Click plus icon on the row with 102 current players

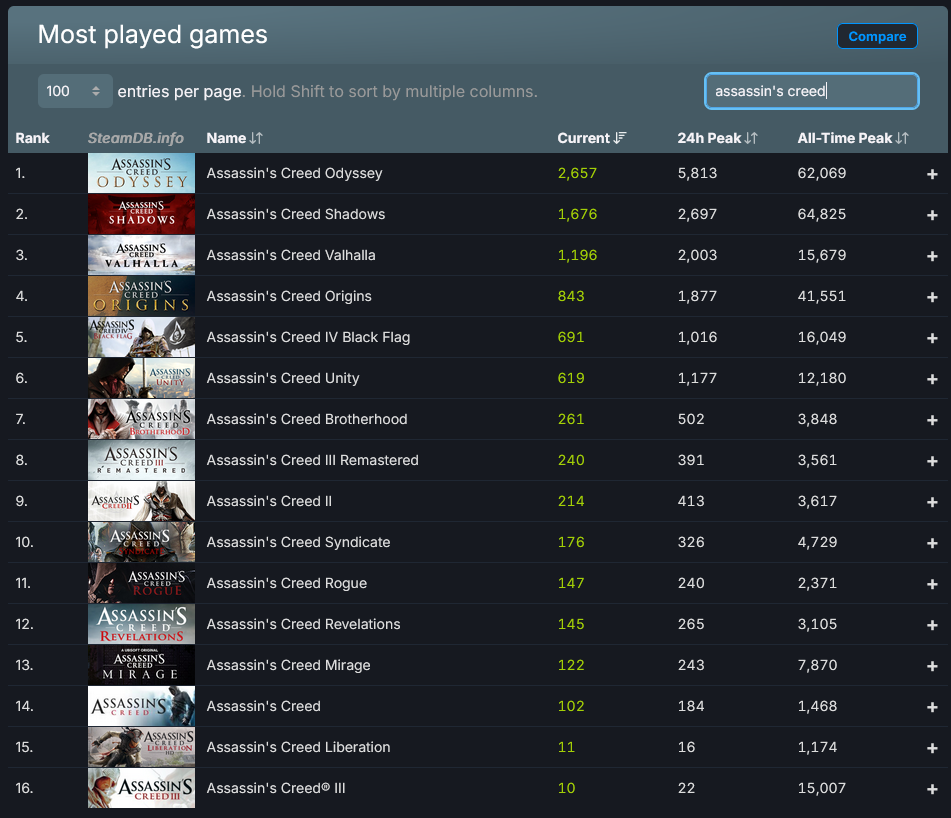(932, 707)
